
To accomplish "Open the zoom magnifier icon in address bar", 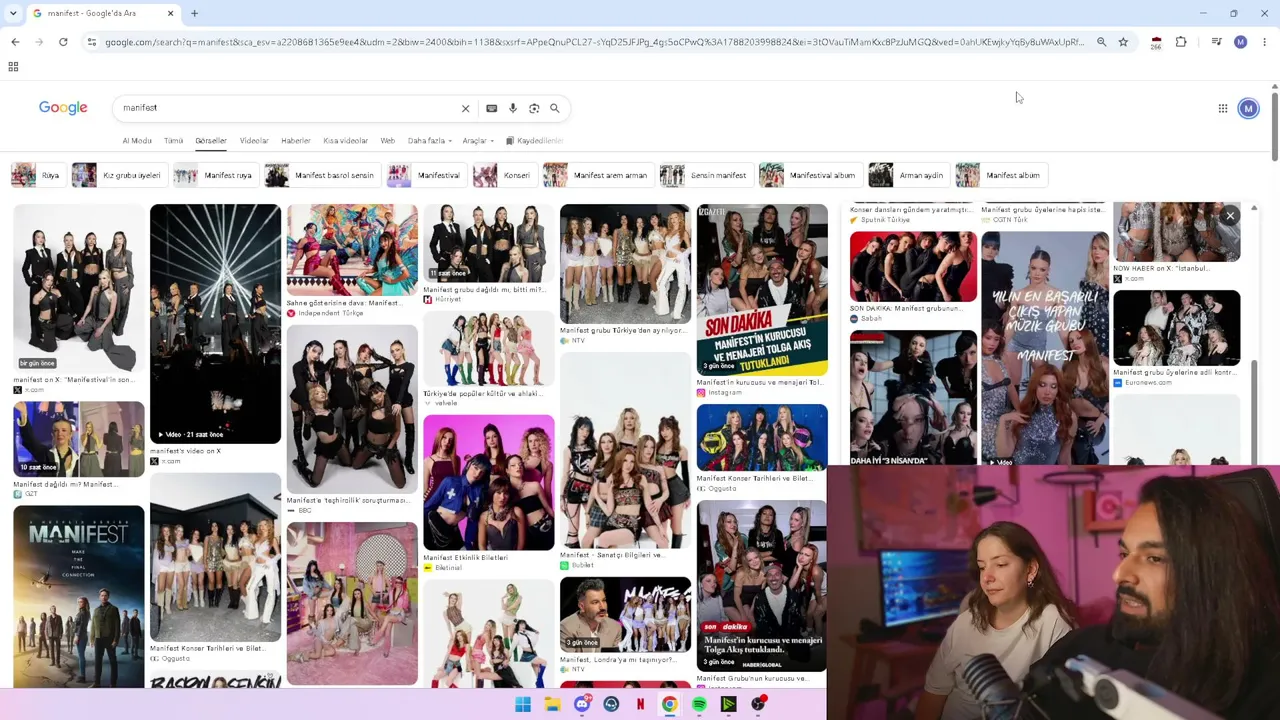I will 1101,42.
